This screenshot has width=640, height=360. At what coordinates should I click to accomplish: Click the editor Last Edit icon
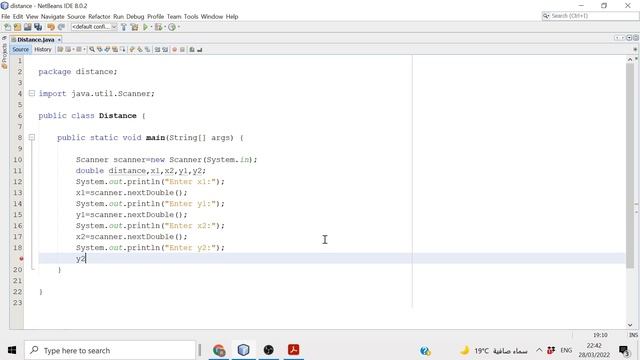(x=60, y=49)
